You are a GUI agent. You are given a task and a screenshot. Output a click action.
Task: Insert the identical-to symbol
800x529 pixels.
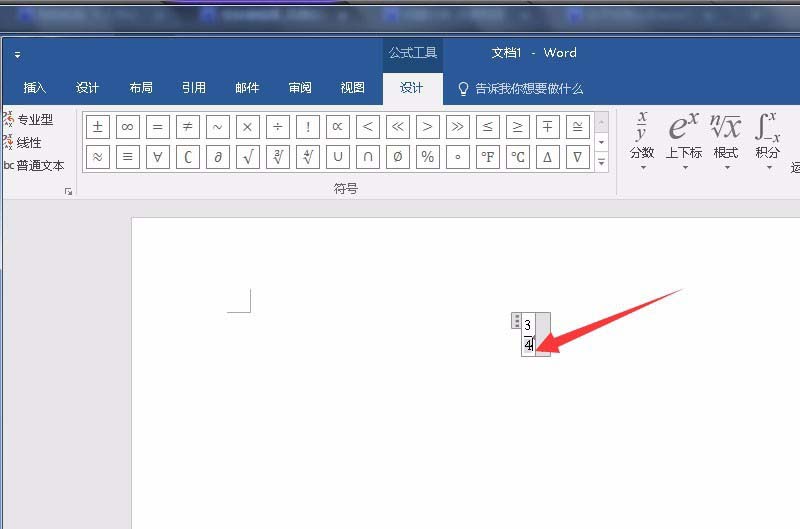pyautogui.click(x=128, y=157)
